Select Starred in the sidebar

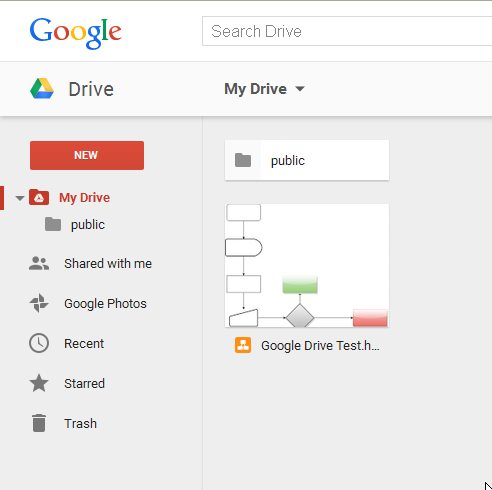[x=84, y=383]
